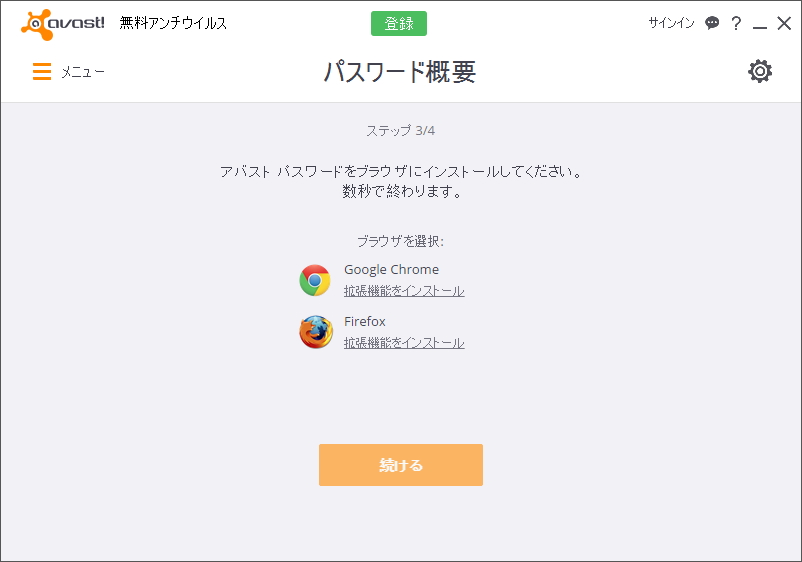The width and height of the screenshot is (802, 562).
Task: Click the 'パスワード概要' page title
Action: pos(400,72)
